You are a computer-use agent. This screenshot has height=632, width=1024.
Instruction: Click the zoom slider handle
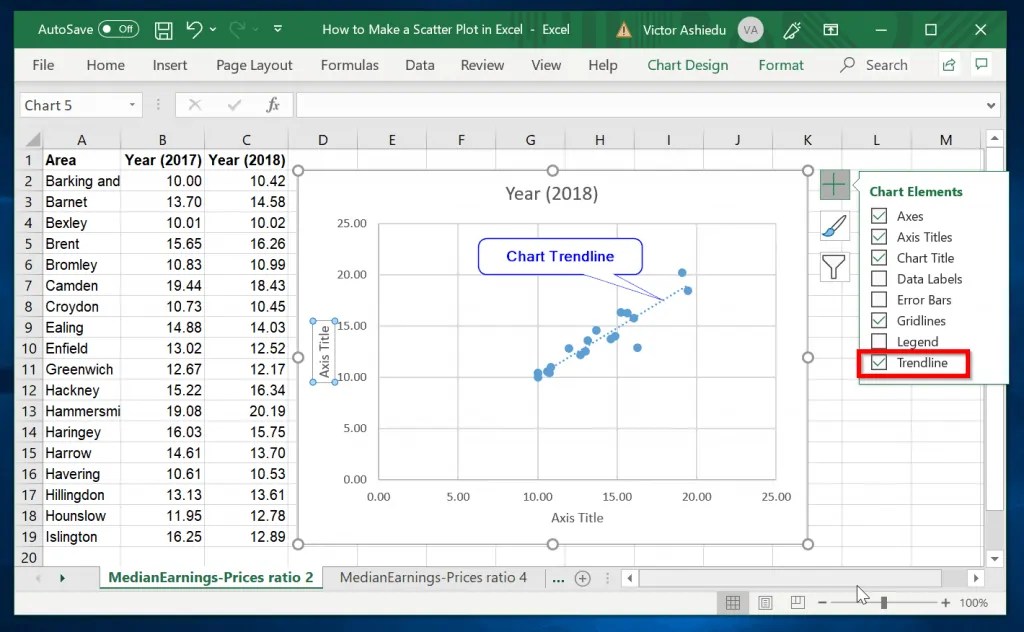point(884,603)
